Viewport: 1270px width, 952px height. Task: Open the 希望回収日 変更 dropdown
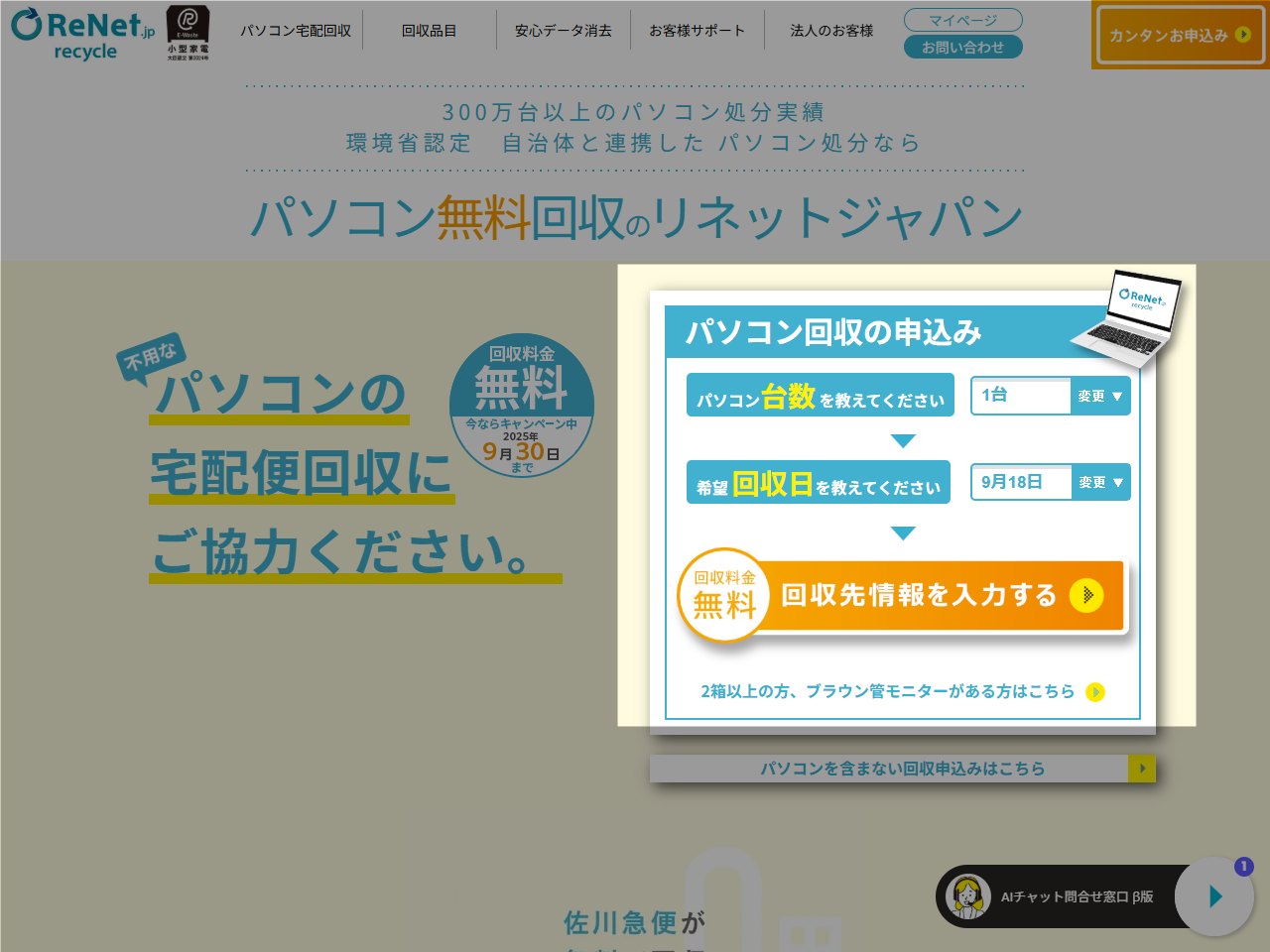(x=1099, y=482)
